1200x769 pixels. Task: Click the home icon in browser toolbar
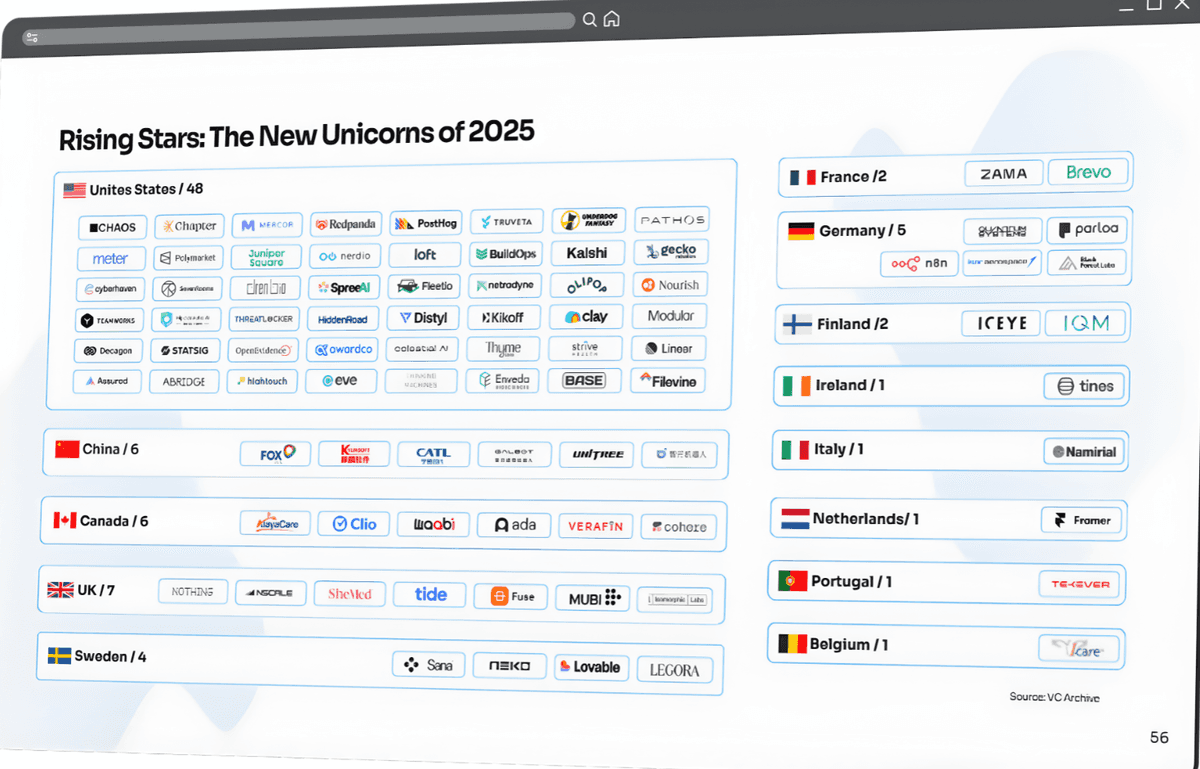pos(612,19)
